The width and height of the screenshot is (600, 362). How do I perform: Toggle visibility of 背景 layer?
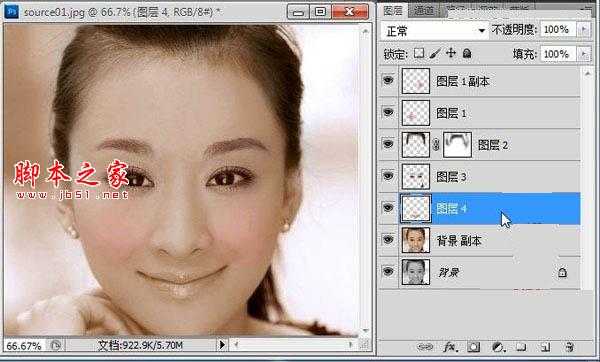click(388, 271)
